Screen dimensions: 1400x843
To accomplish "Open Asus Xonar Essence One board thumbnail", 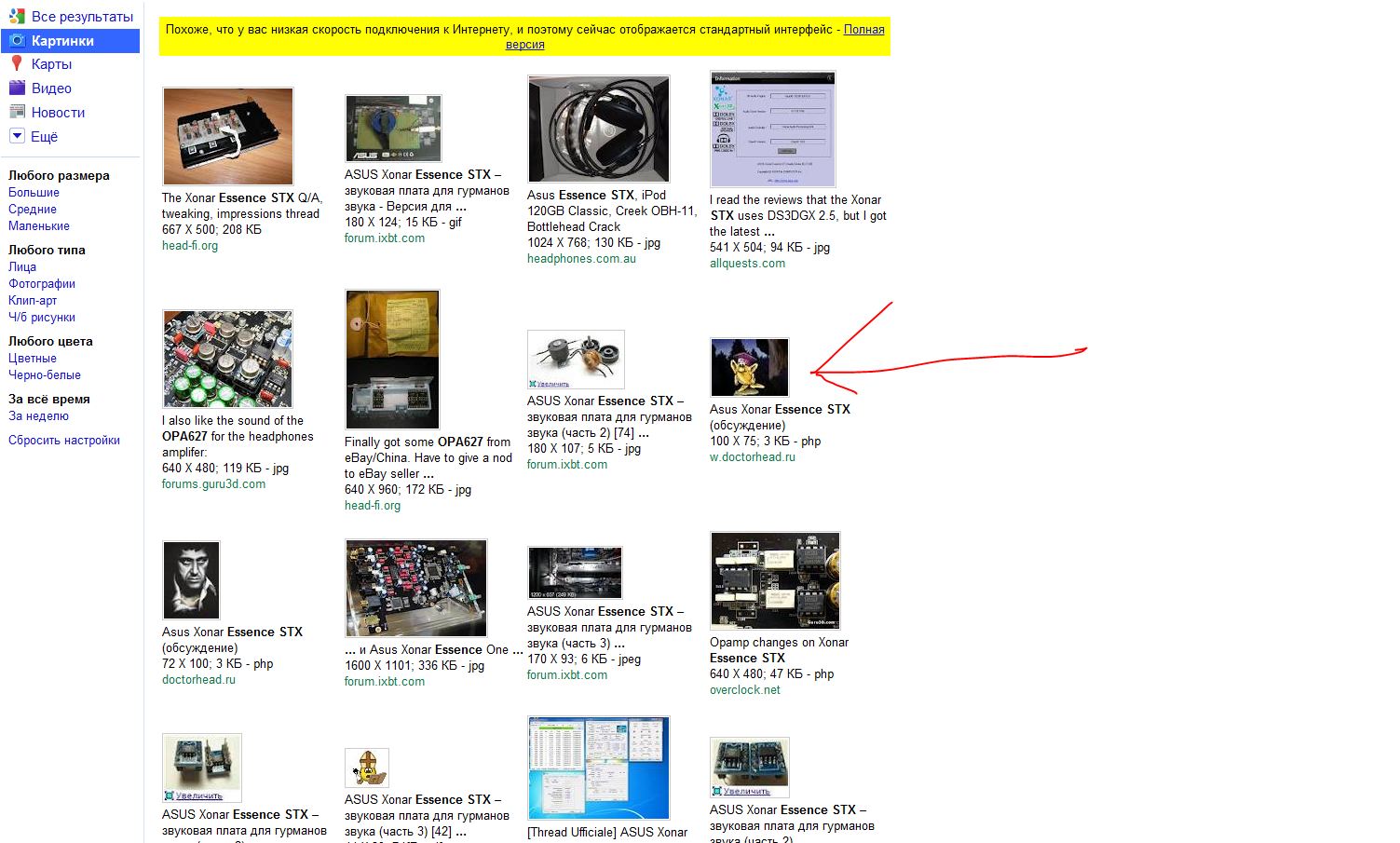I will click(415, 588).
